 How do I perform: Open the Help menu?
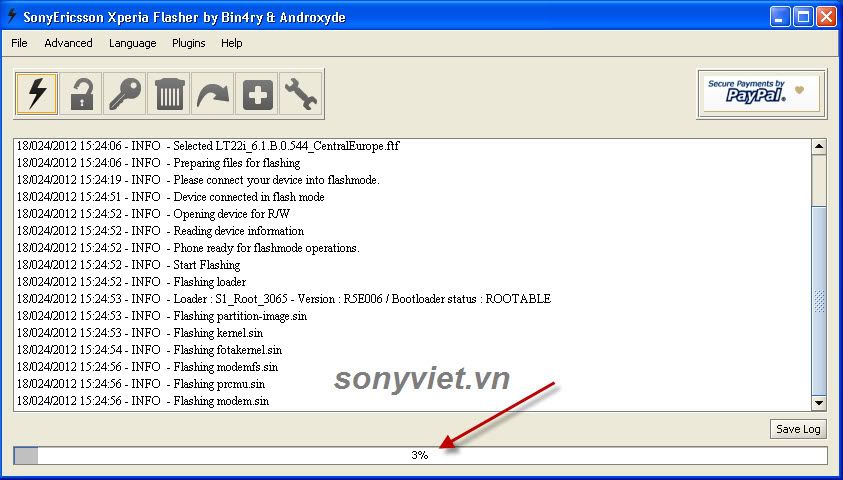[x=232, y=43]
